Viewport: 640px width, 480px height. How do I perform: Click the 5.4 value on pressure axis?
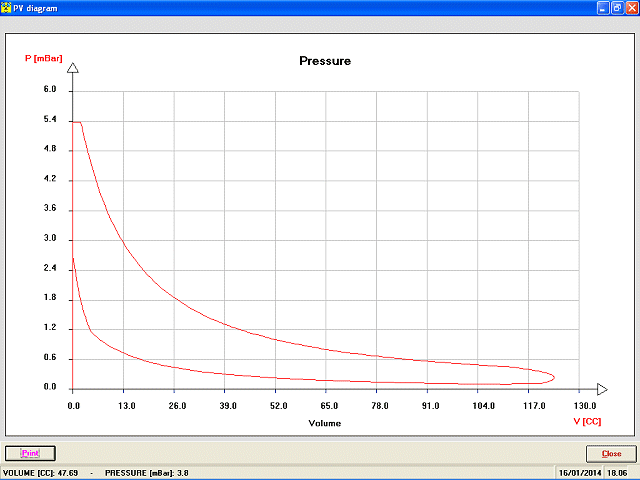point(50,119)
